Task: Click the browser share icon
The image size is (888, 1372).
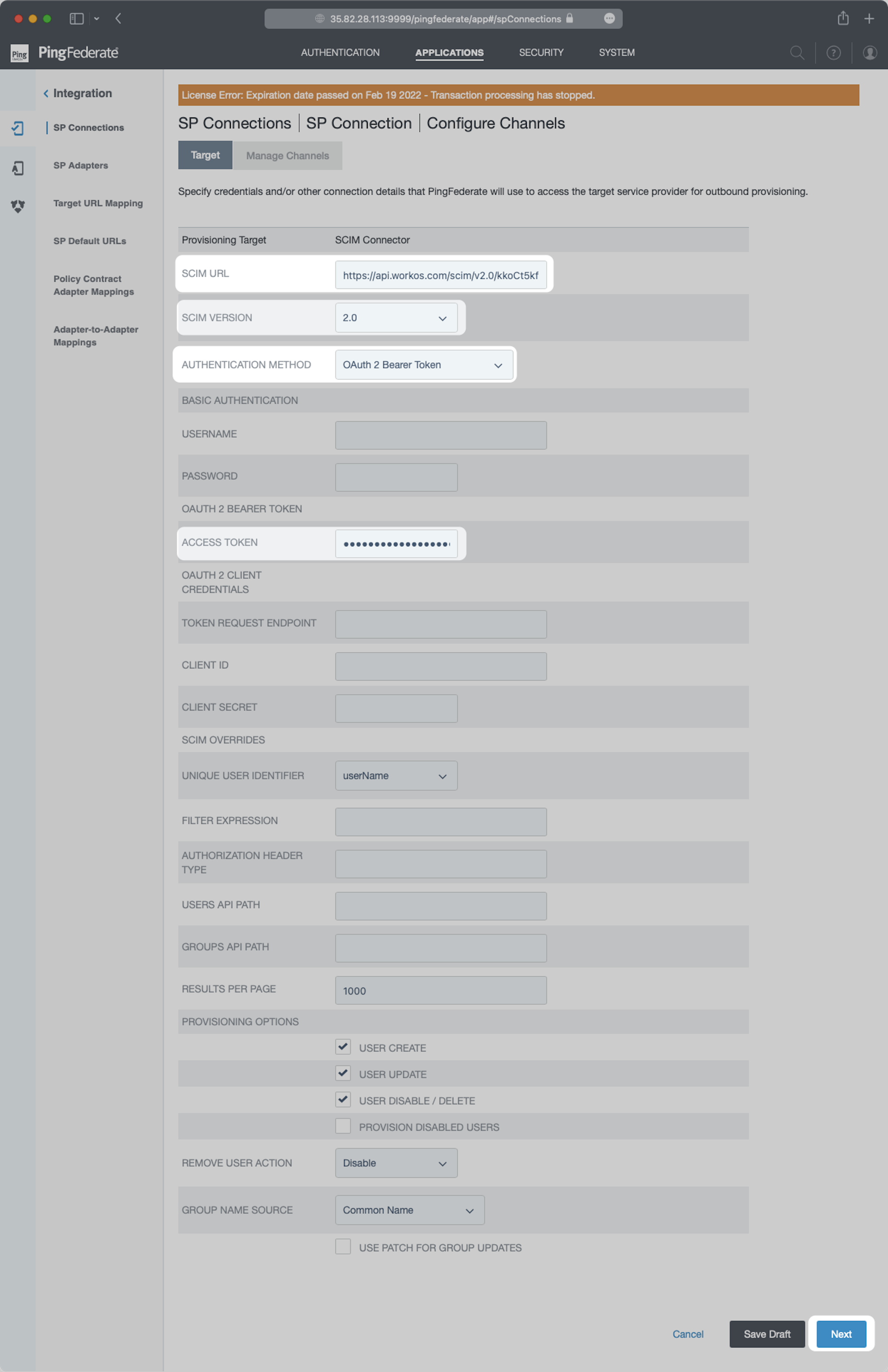Action: 843,19
